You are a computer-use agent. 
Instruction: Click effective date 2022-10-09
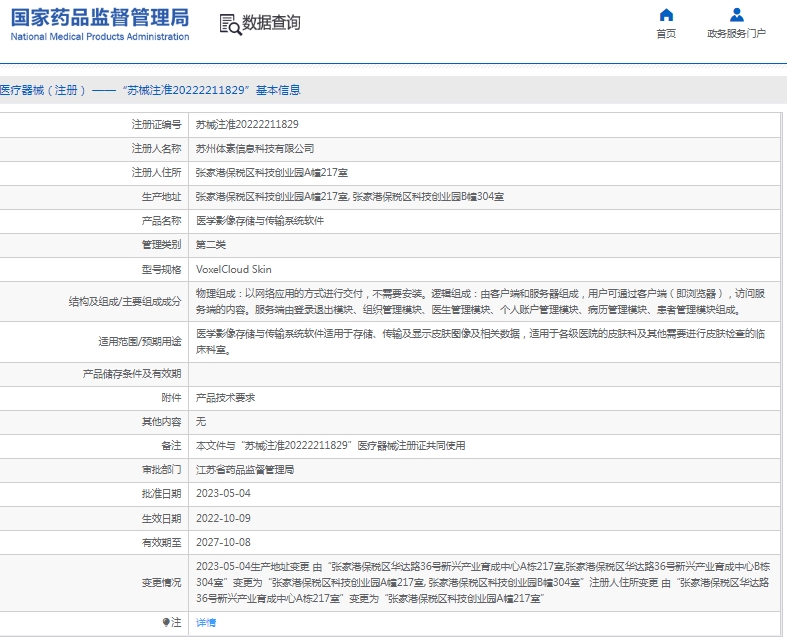[x=223, y=519]
